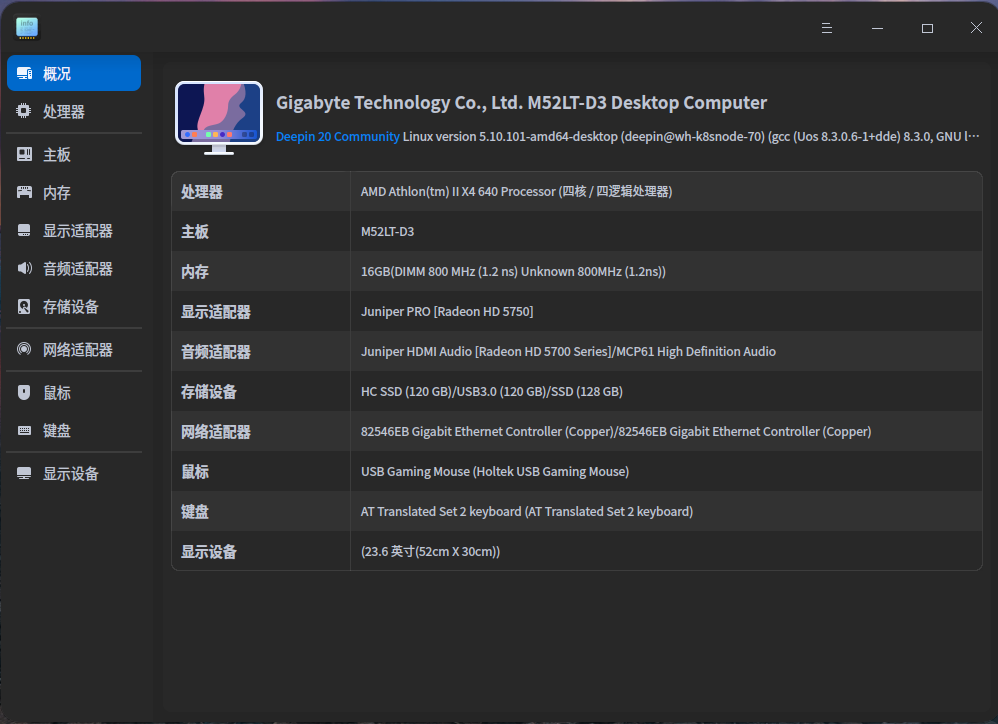This screenshot has height=724, width=998.
Task: Maximize the Device Manager window
Action: [927, 28]
